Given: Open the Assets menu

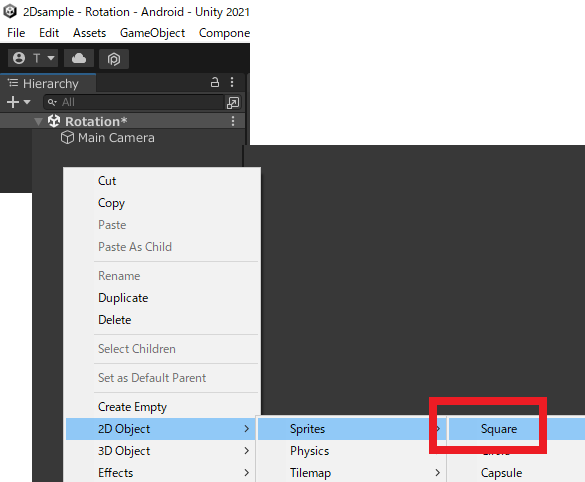Looking at the screenshot, I should 90,33.
